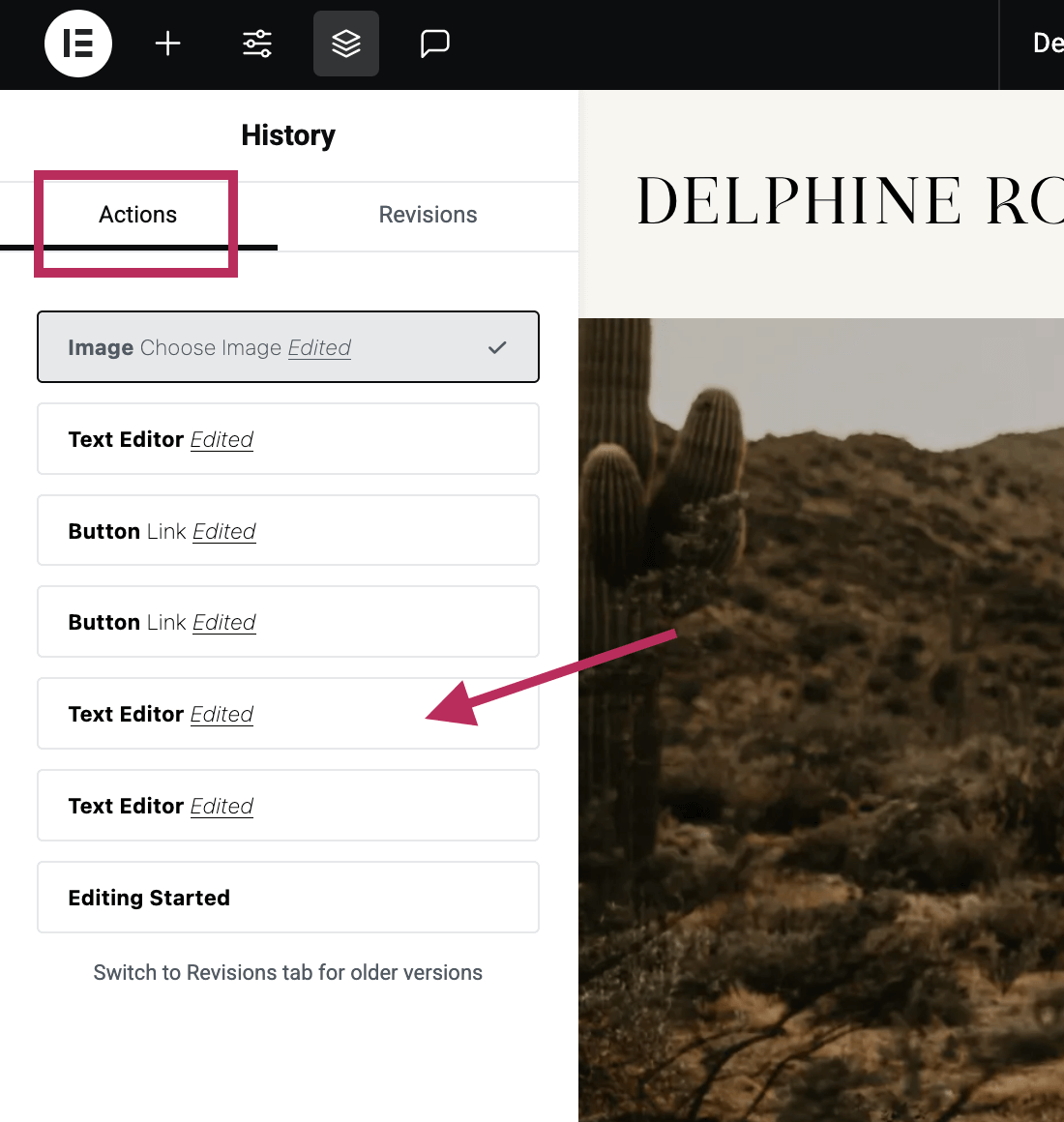Click the History panel title

coord(287,135)
